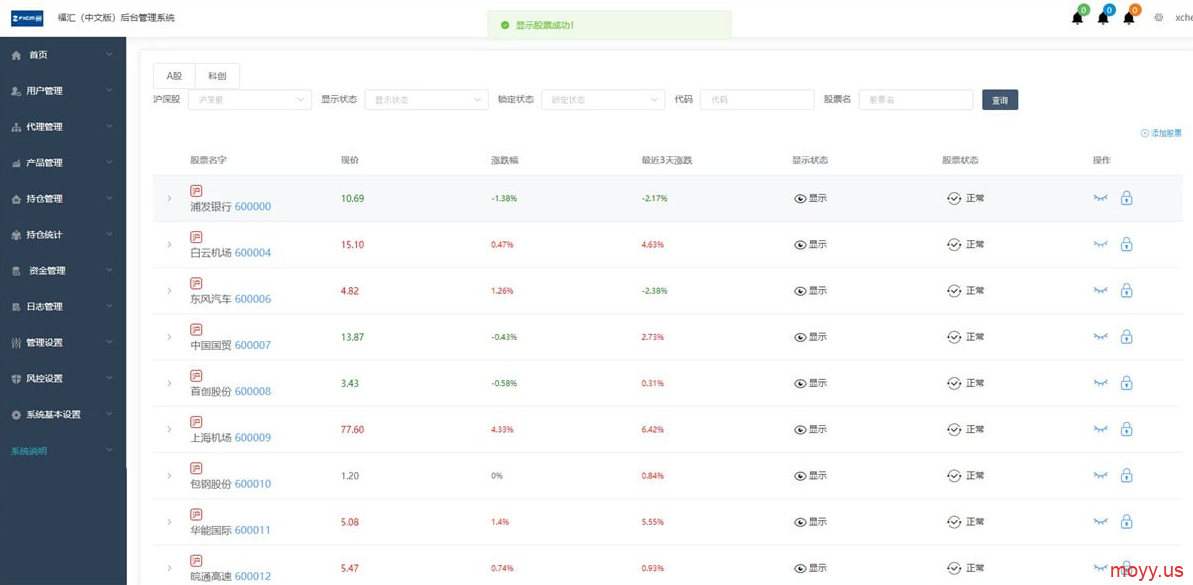Expand the 东风汽车 row details

point(170,291)
